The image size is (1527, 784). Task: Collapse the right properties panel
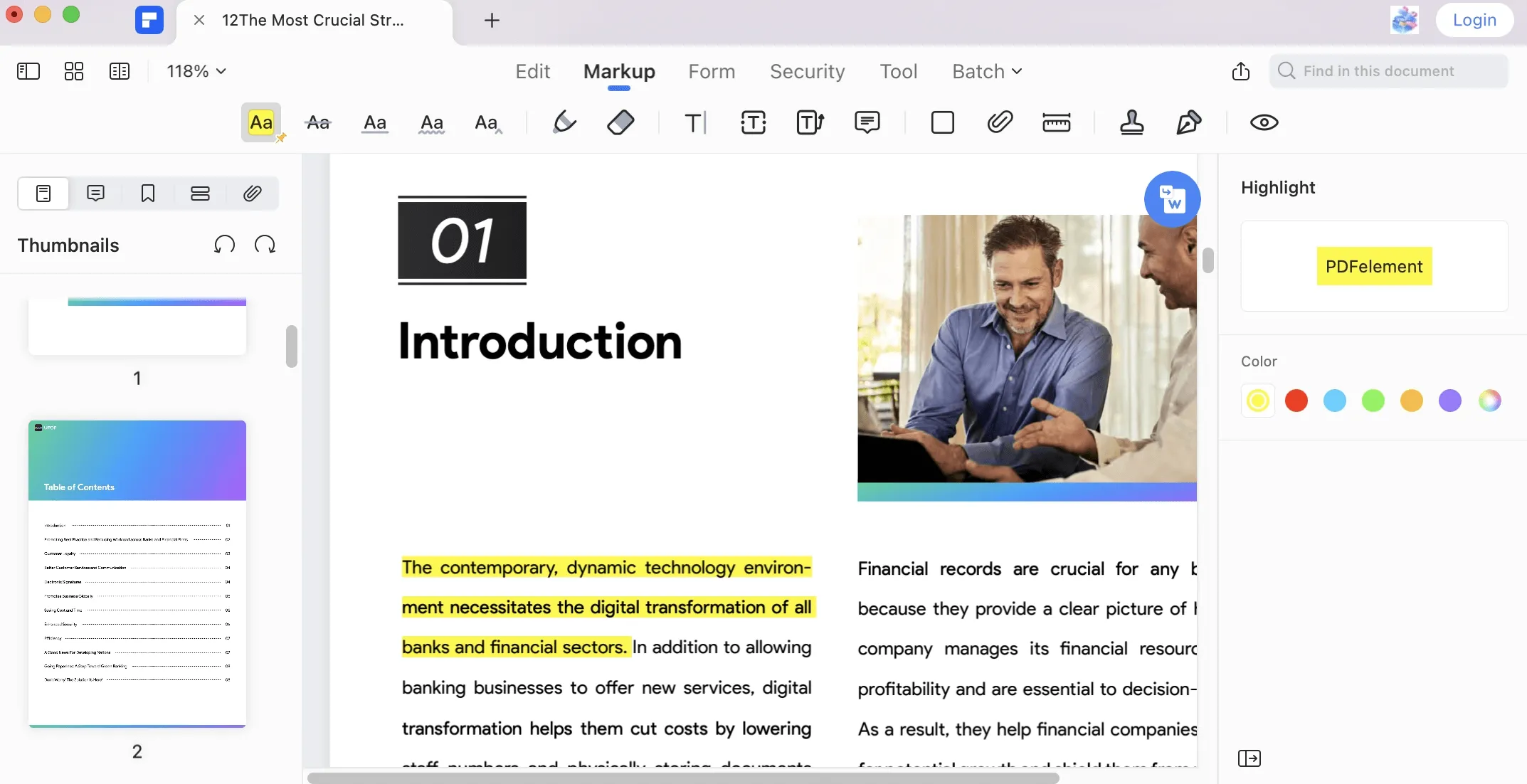(x=1249, y=758)
